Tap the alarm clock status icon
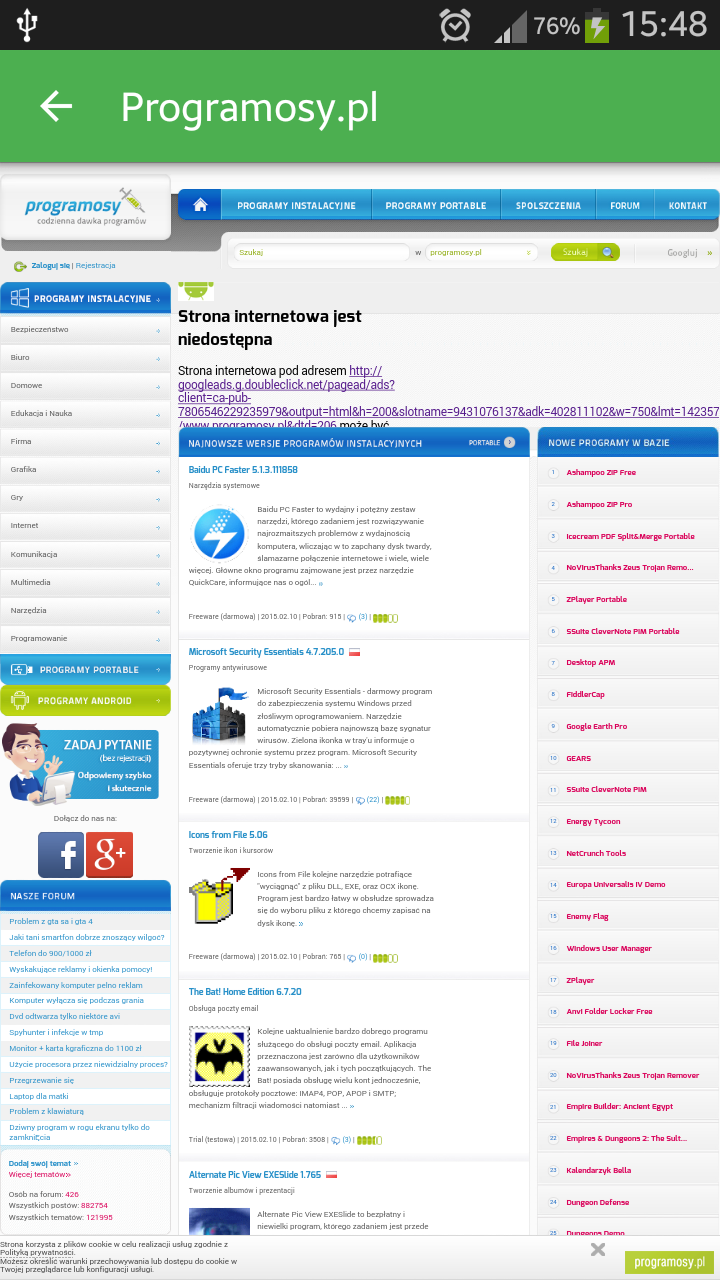Image resolution: width=720 pixels, height=1280 pixels. (x=456, y=25)
